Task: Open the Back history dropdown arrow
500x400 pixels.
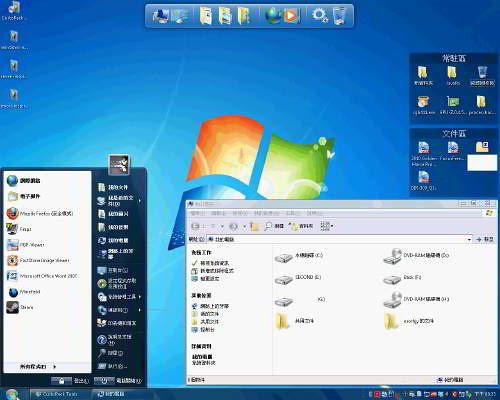Action: point(222,226)
